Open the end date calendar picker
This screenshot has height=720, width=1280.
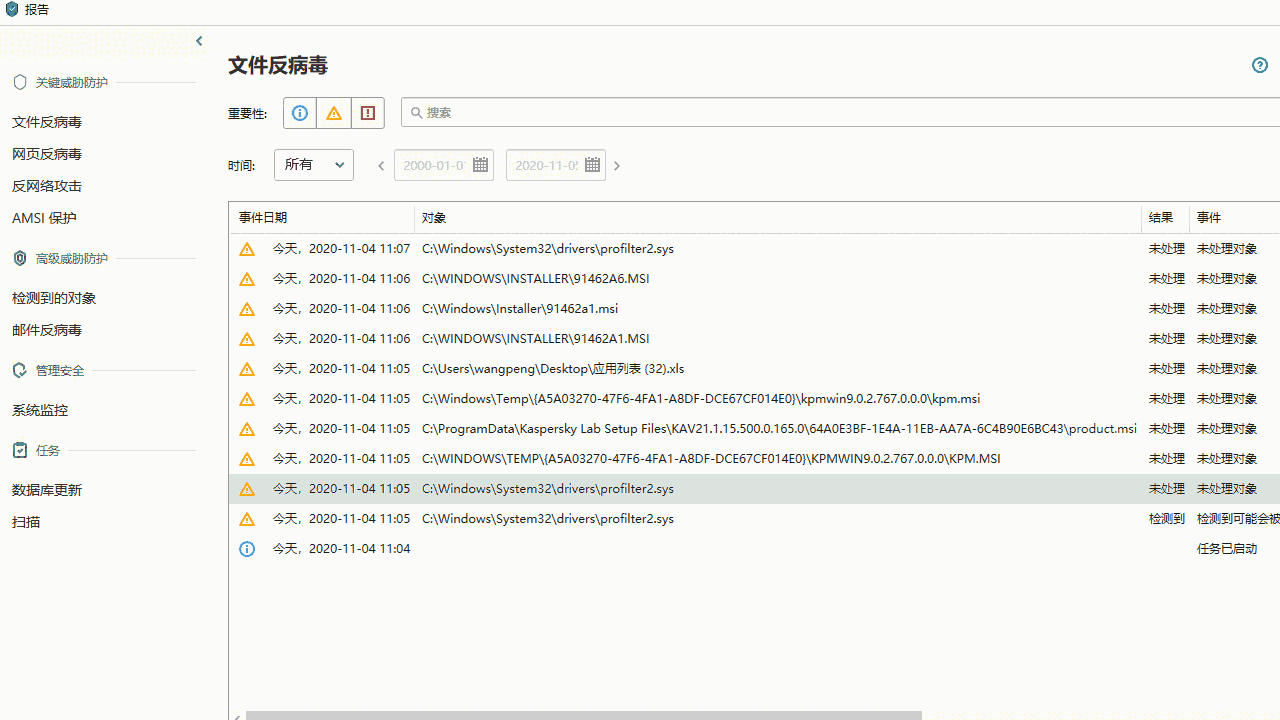[592, 165]
